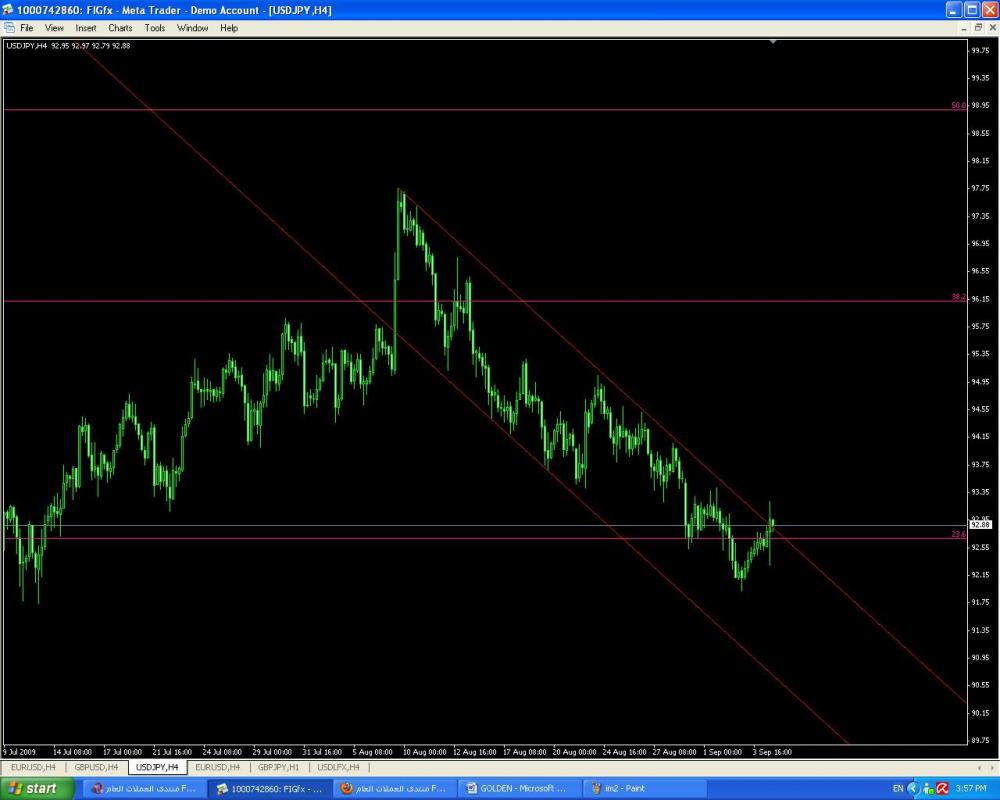This screenshot has width=1000, height=800.
Task: Click the 50.0 Fibonacci level label
Action: [x=958, y=105]
